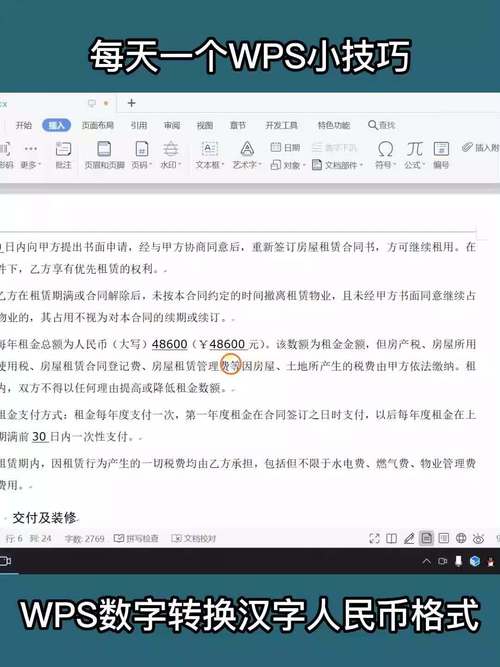Show hidden tray icons chevron on taskbar

coord(426,562)
